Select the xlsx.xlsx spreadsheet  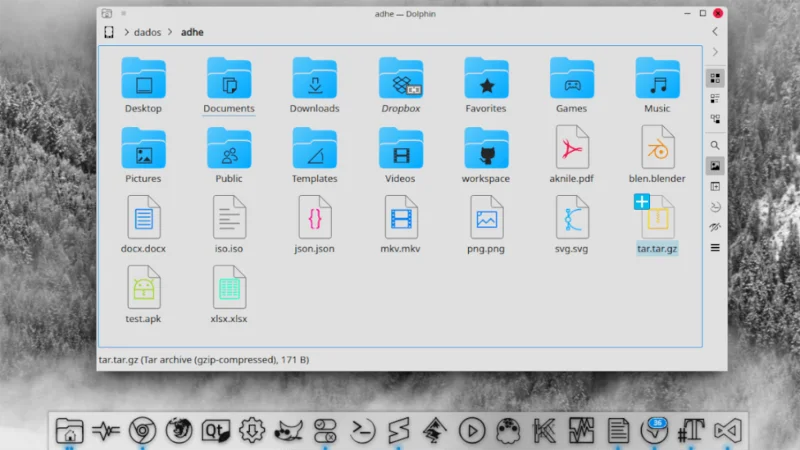pos(229,295)
